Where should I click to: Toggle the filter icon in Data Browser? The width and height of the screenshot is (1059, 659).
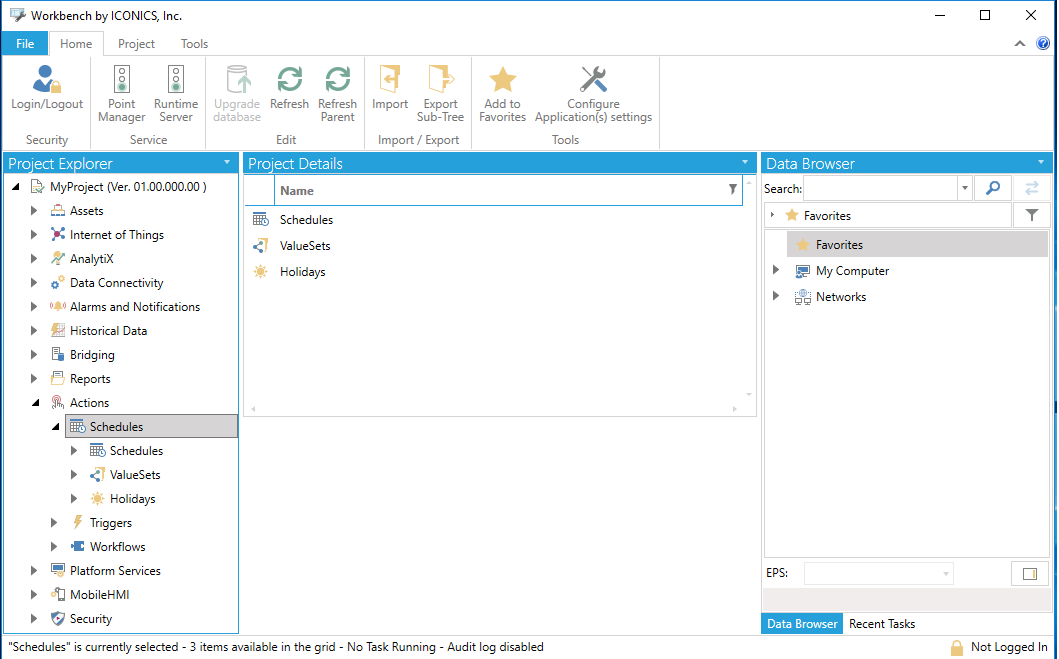click(x=1032, y=214)
